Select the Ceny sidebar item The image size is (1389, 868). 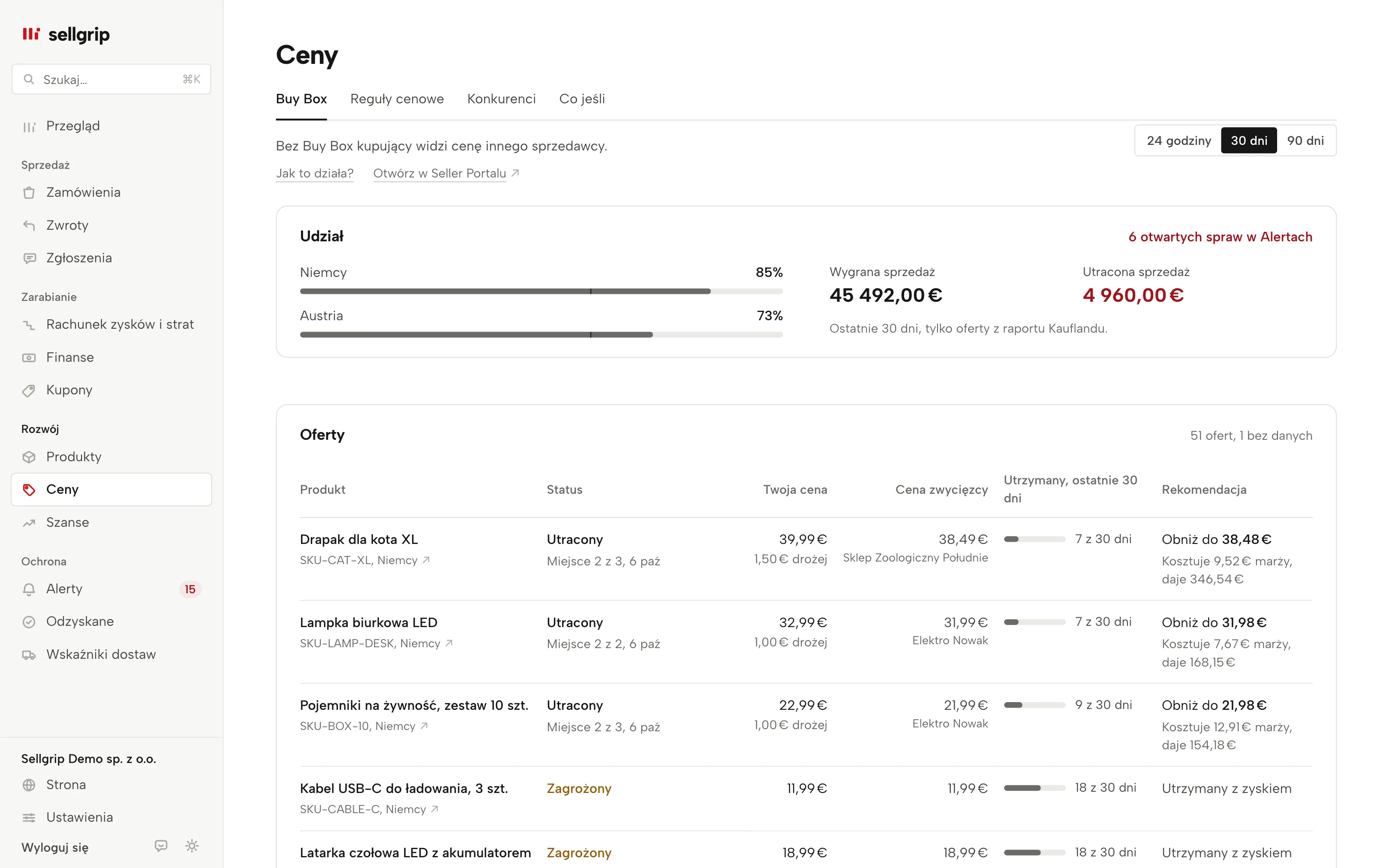[x=111, y=489]
